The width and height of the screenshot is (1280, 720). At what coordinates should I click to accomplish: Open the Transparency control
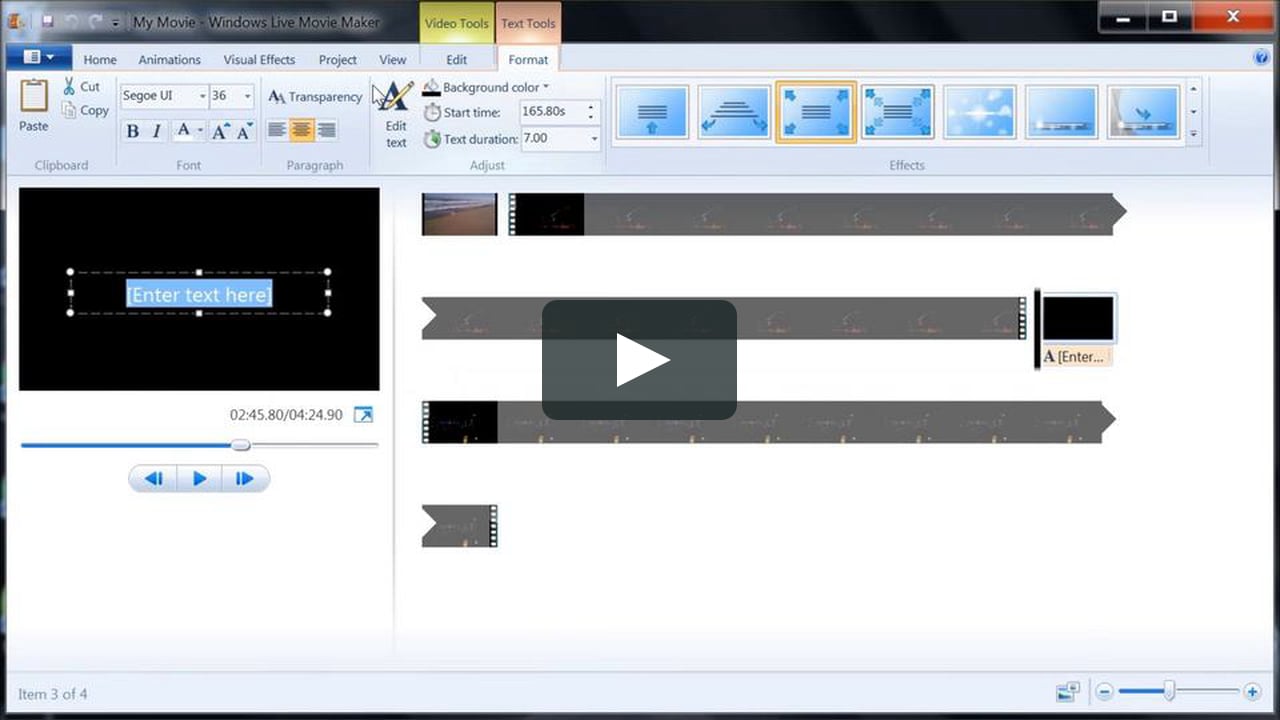coord(315,97)
